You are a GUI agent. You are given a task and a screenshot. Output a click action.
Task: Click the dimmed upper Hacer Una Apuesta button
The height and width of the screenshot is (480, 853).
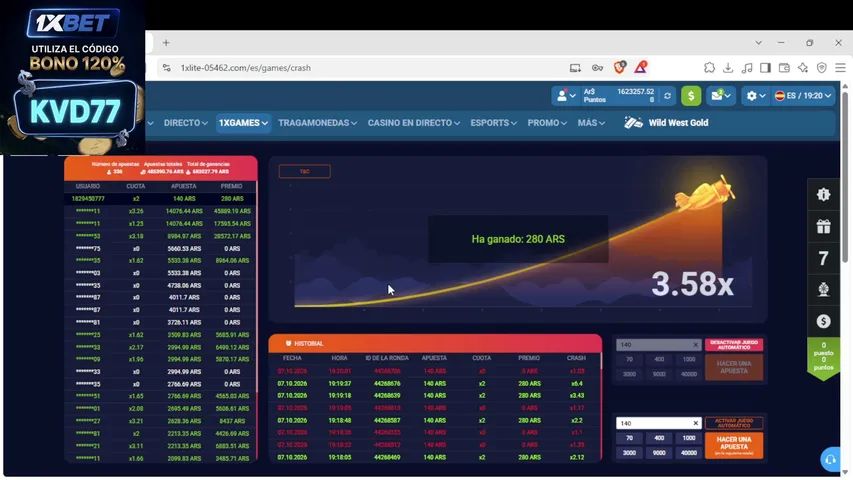(x=734, y=367)
